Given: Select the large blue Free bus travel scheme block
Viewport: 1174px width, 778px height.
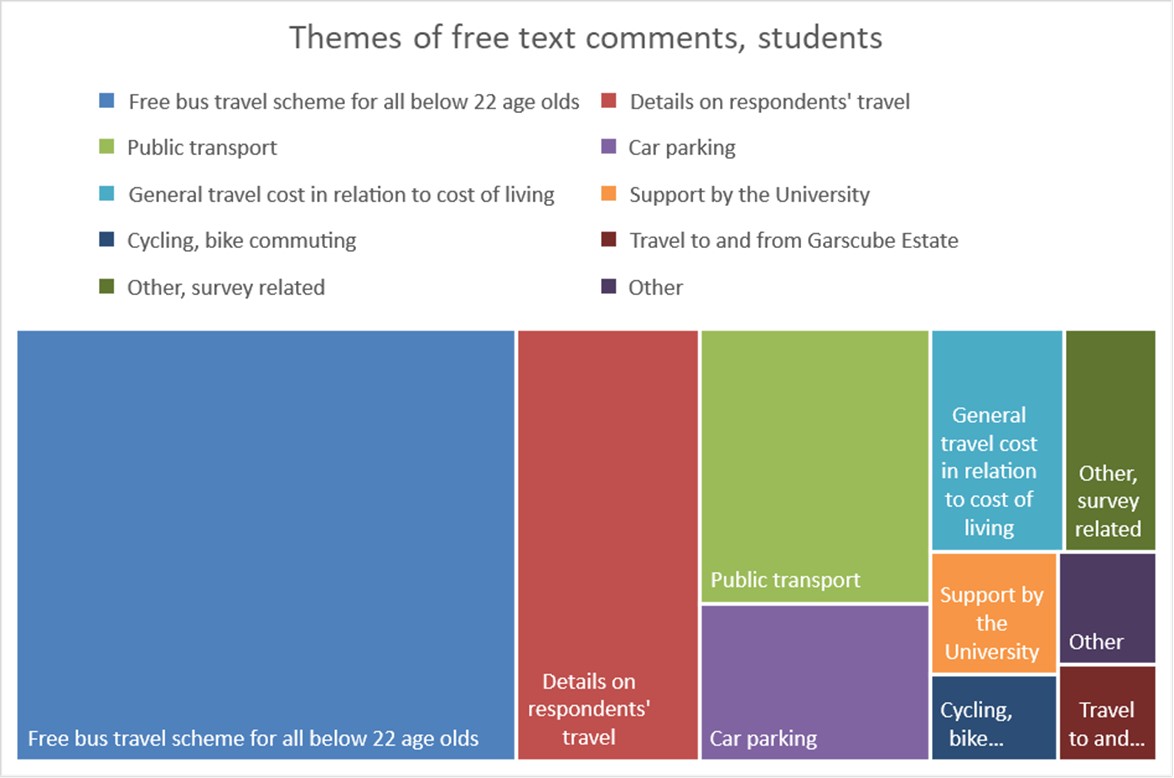Looking at the screenshot, I should (266, 545).
